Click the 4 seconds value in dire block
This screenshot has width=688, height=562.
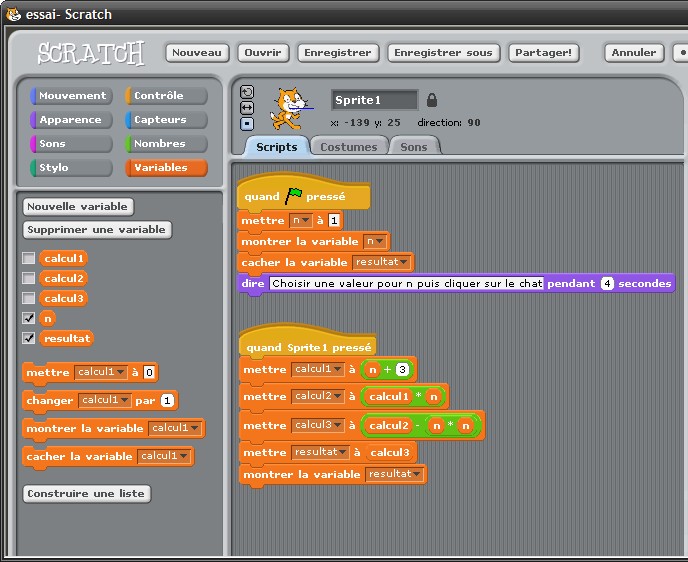pyautogui.click(x=607, y=283)
